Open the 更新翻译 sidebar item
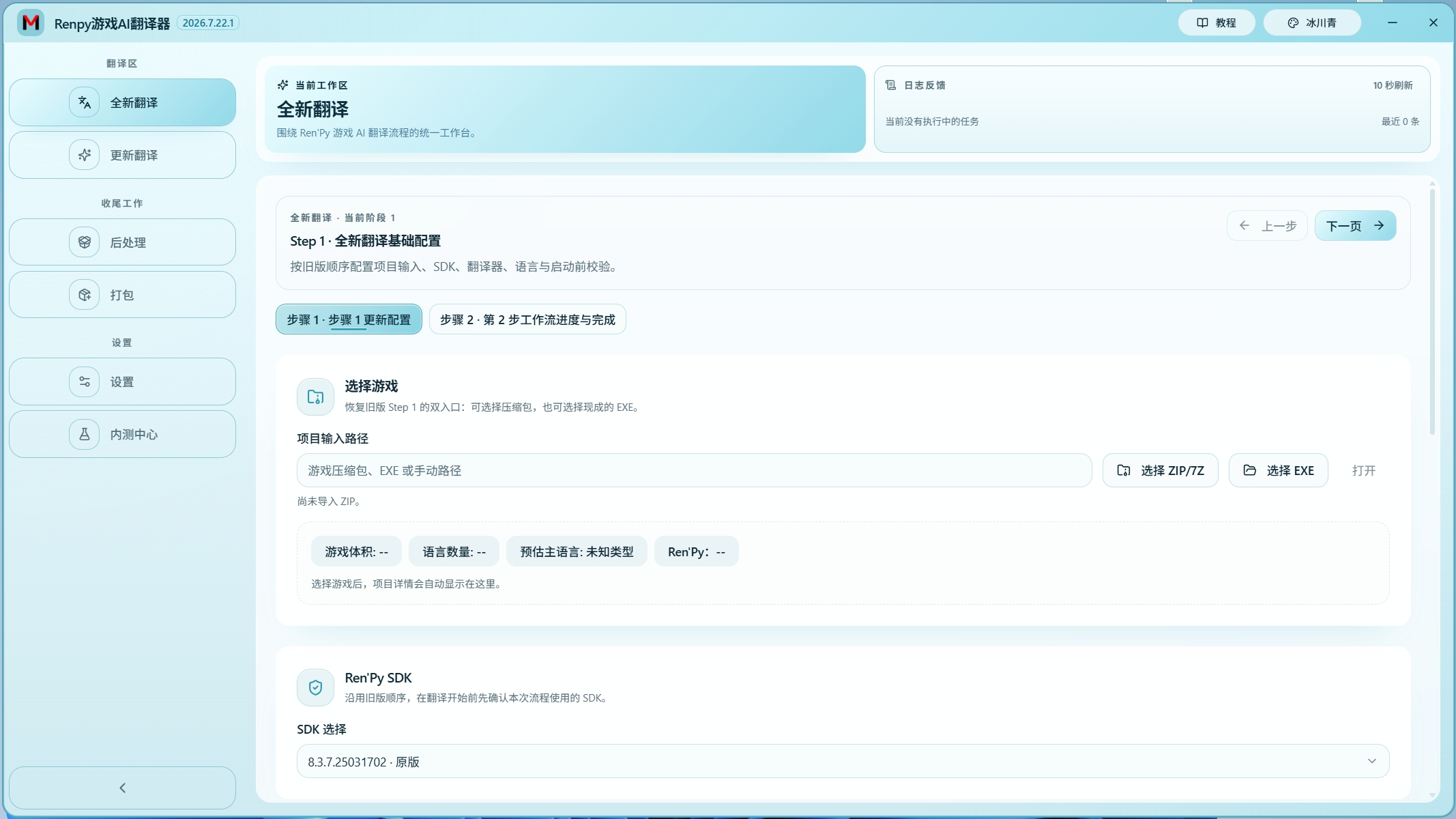Screen dimensions: 1456x819 tap(122, 155)
